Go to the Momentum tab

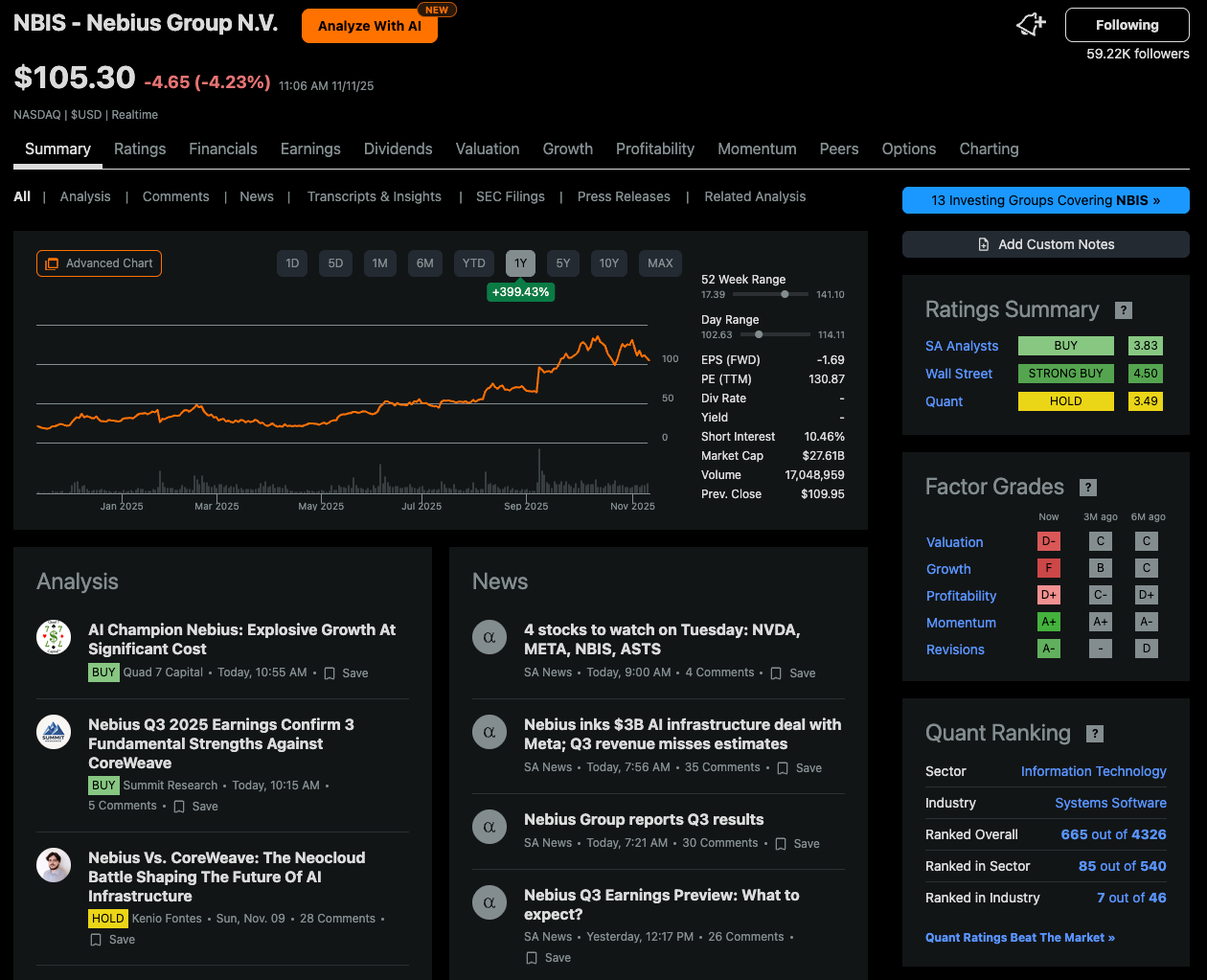coord(757,149)
